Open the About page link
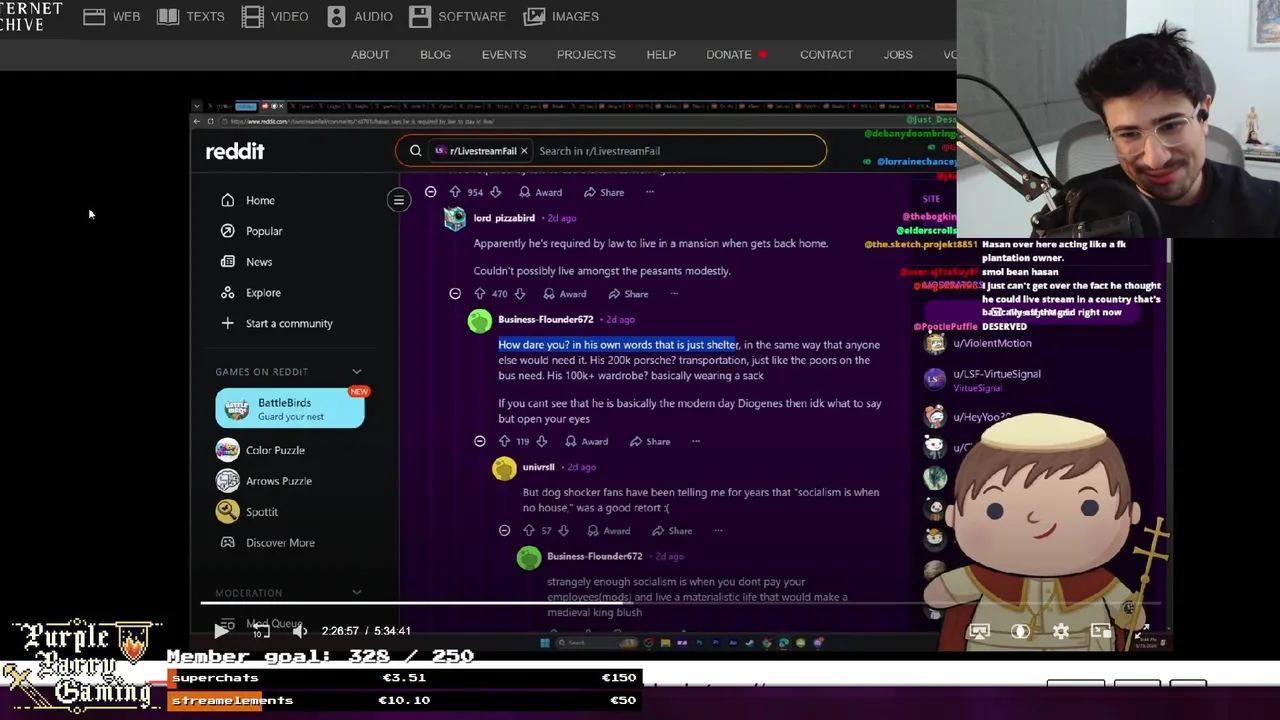1280x720 pixels. point(370,55)
